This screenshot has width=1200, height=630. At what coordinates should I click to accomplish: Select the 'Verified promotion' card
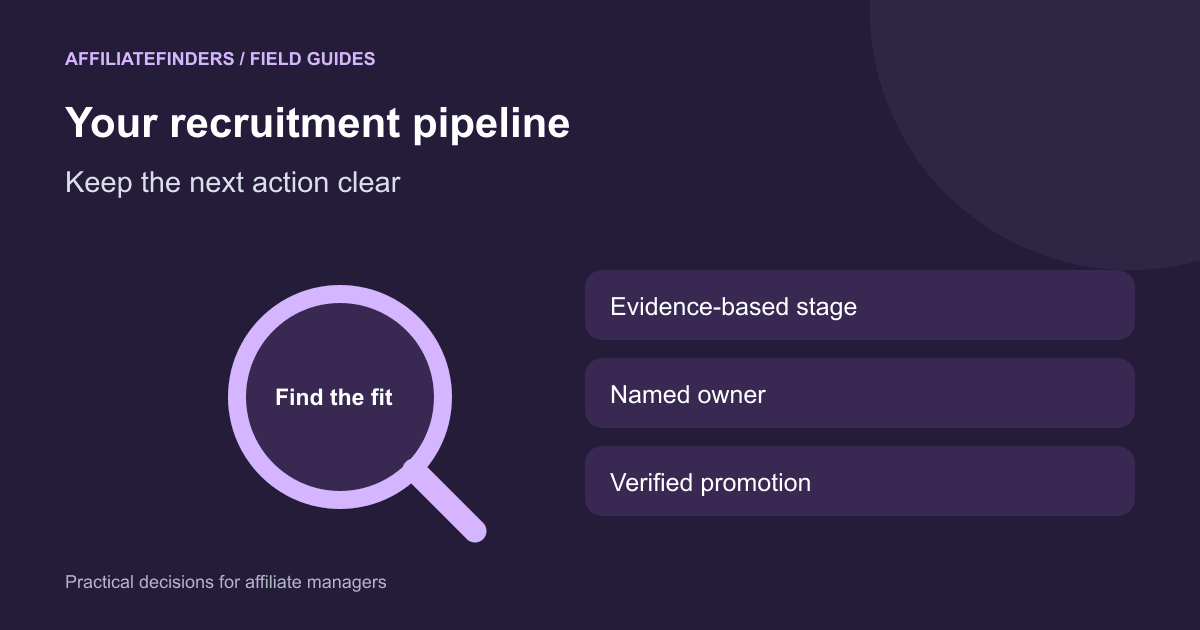[860, 481]
